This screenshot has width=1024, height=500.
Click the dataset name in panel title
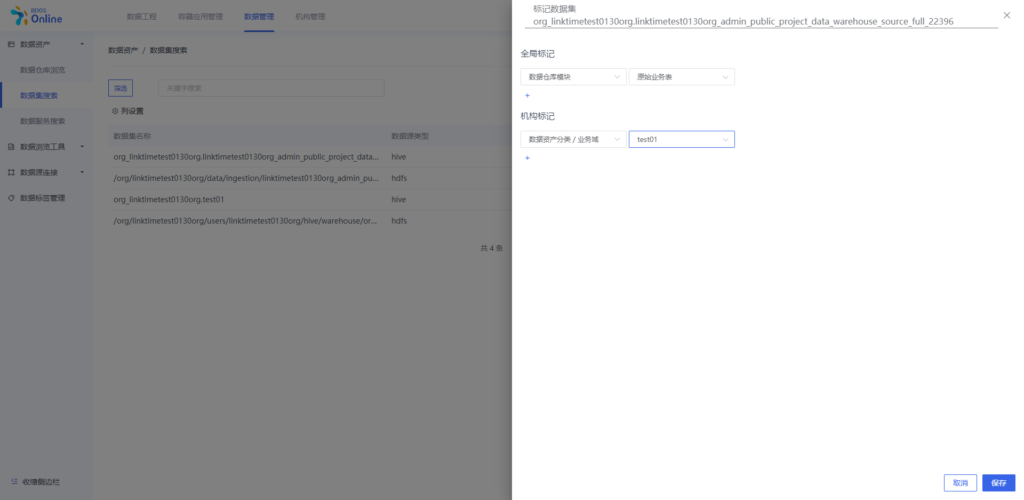click(743, 22)
